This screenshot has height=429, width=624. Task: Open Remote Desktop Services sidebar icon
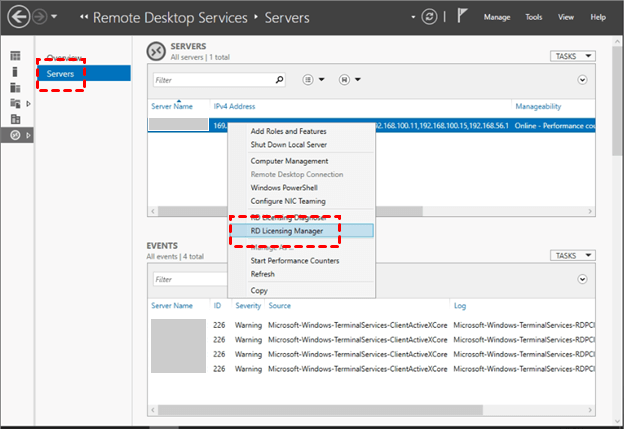click(14, 134)
